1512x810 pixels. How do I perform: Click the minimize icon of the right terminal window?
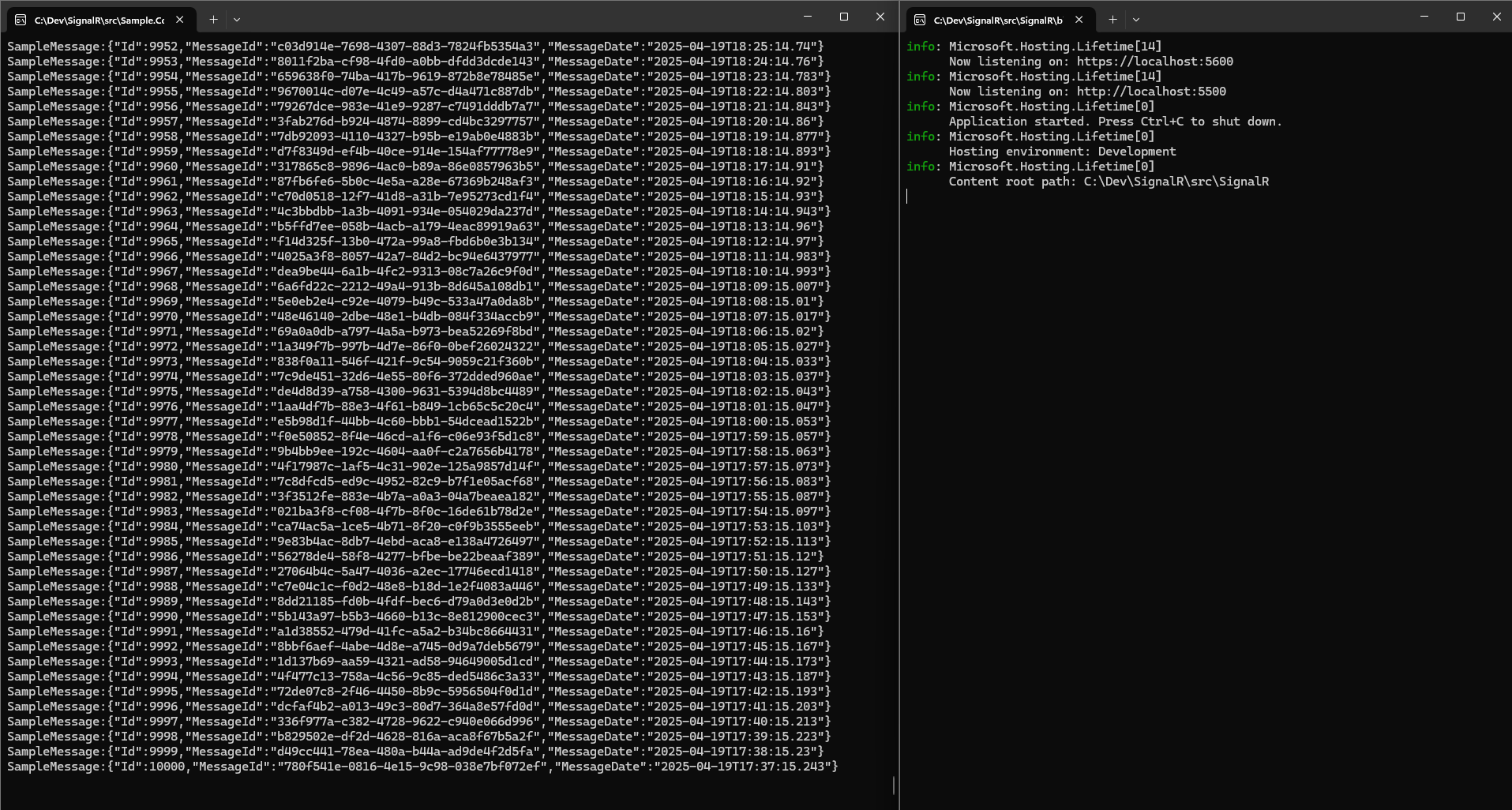1425,16
